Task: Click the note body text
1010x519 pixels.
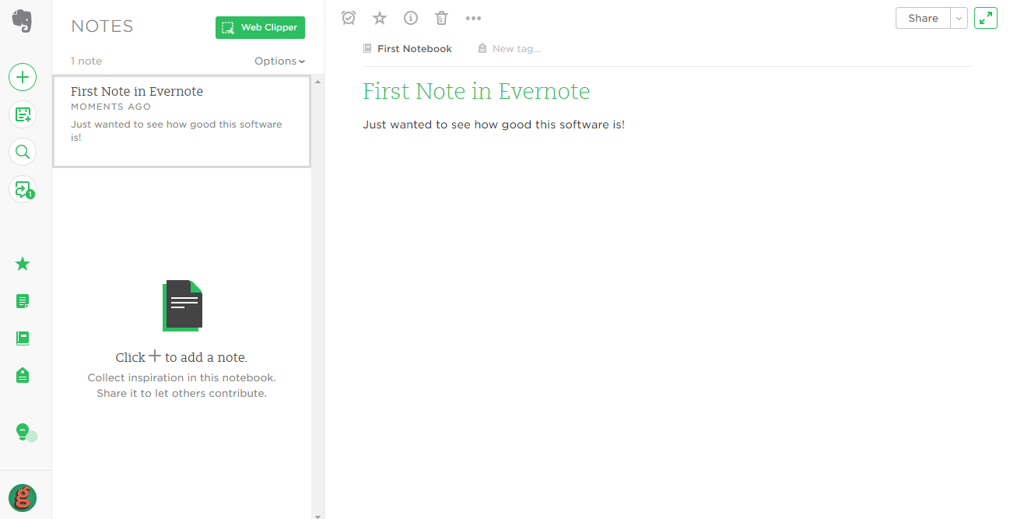Action: point(493,125)
